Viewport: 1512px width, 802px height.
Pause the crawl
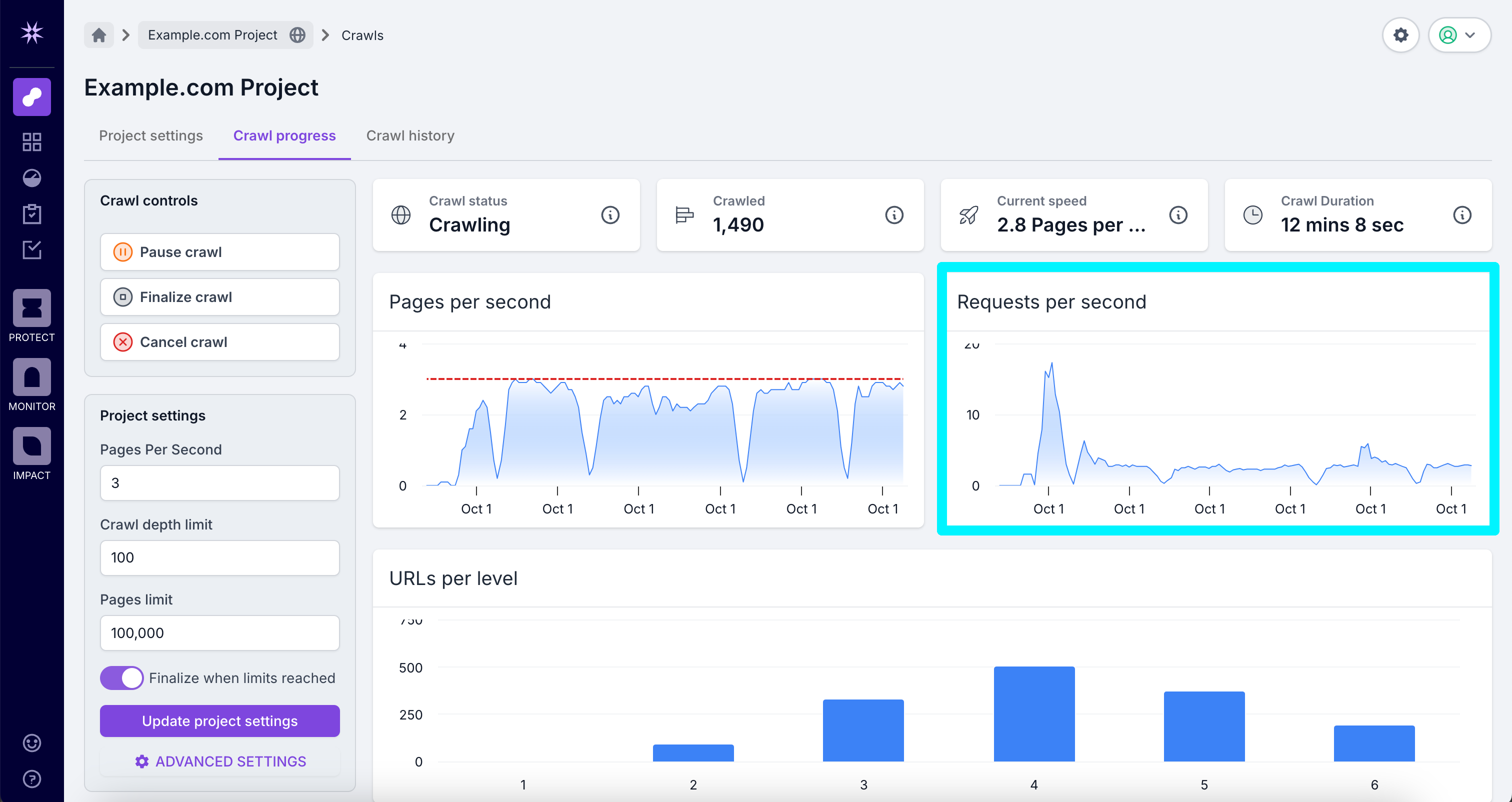[219, 252]
